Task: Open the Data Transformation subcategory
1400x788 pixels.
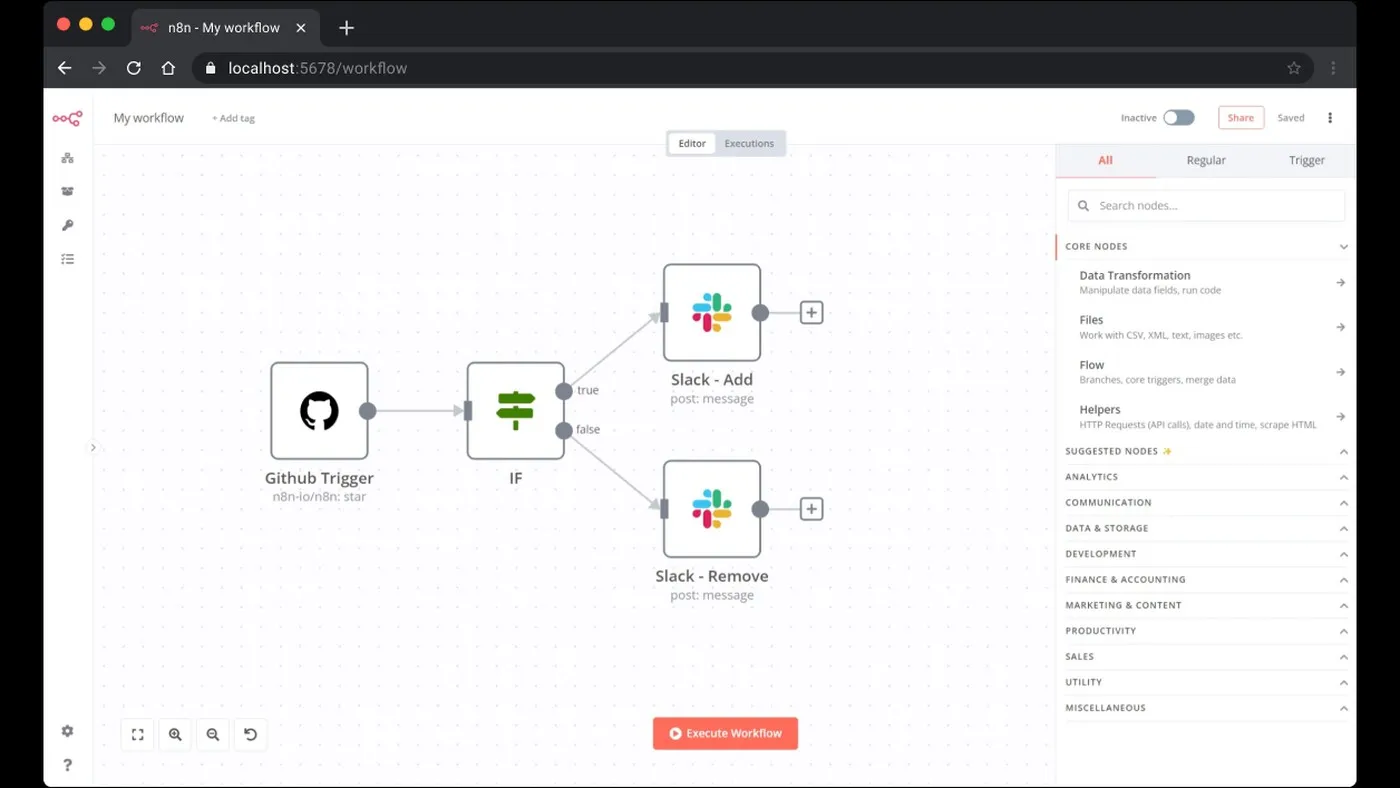Action: click(x=1206, y=282)
